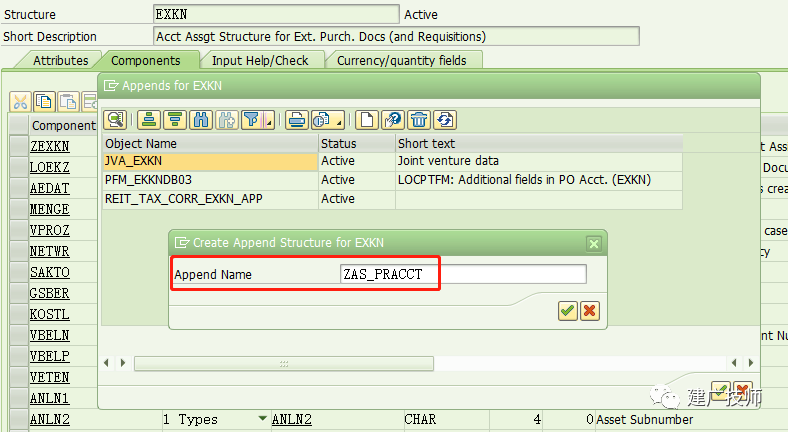788x432 pixels.
Task: Click the Short text column header
Action: pyautogui.click(x=539, y=143)
